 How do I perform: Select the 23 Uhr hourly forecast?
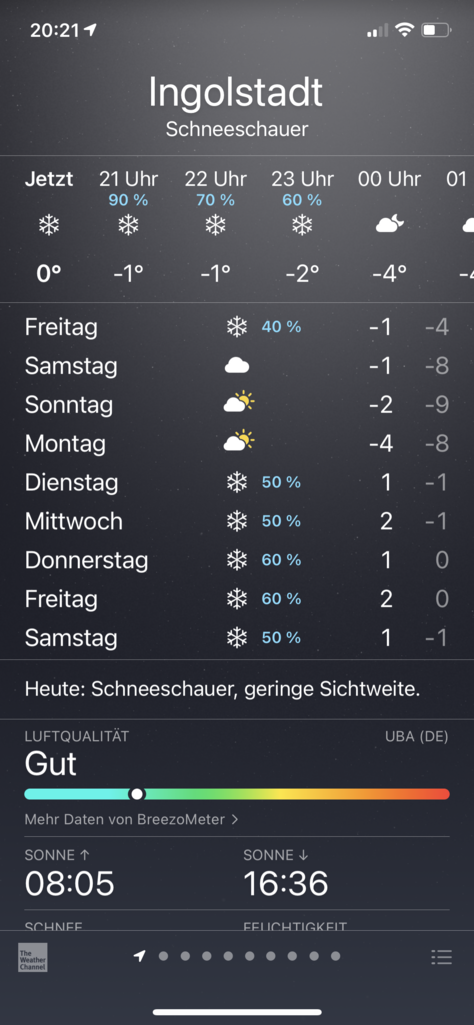[302, 227]
